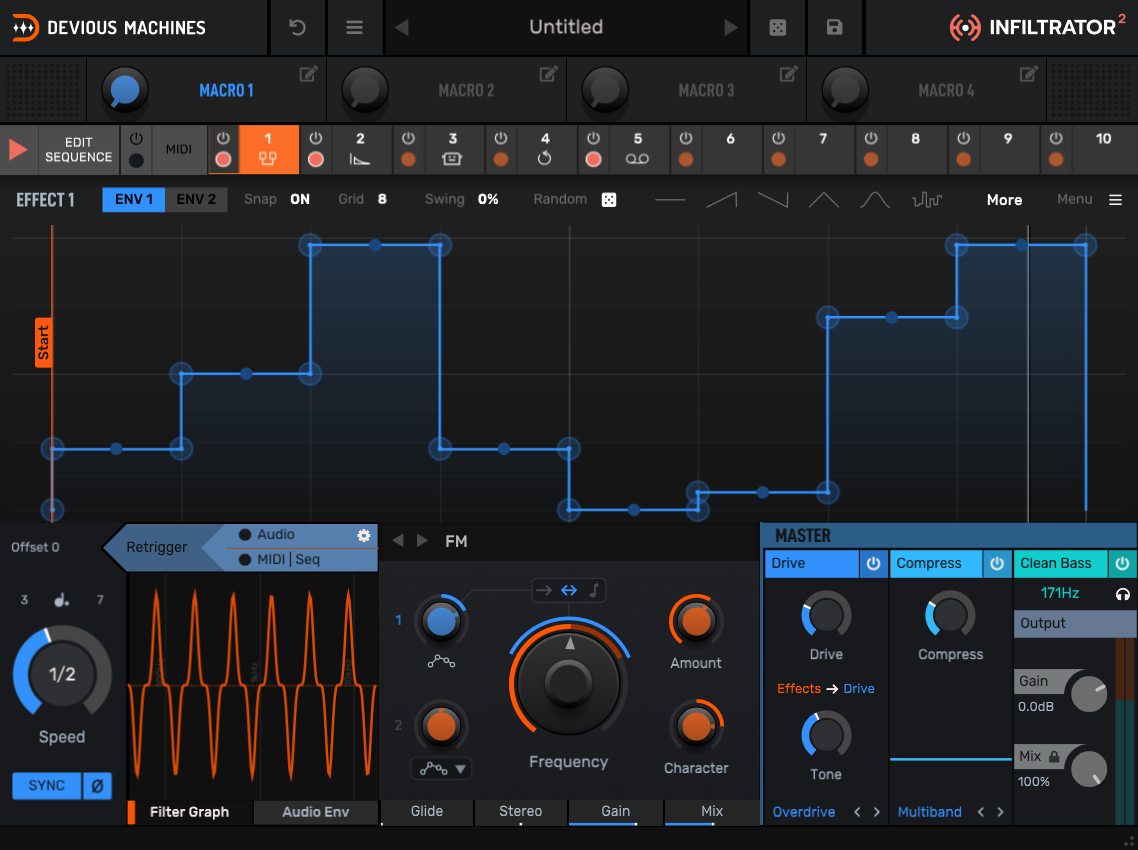Toggle the Clean Bass power
This screenshot has height=850, width=1138.
point(1122,563)
